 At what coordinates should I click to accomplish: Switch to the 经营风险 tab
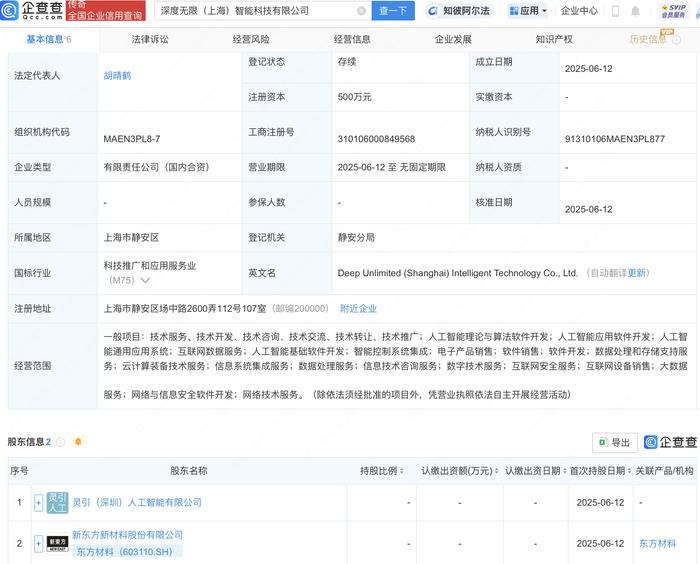(x=251, y=39)
